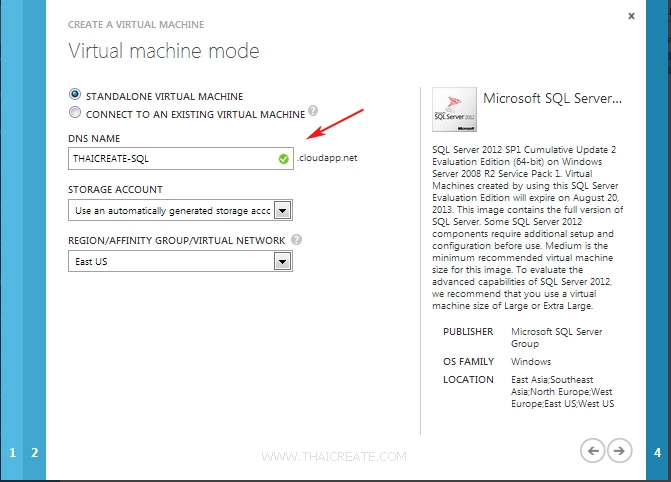Click the PUBLISHER label

(x=468, y=332)
